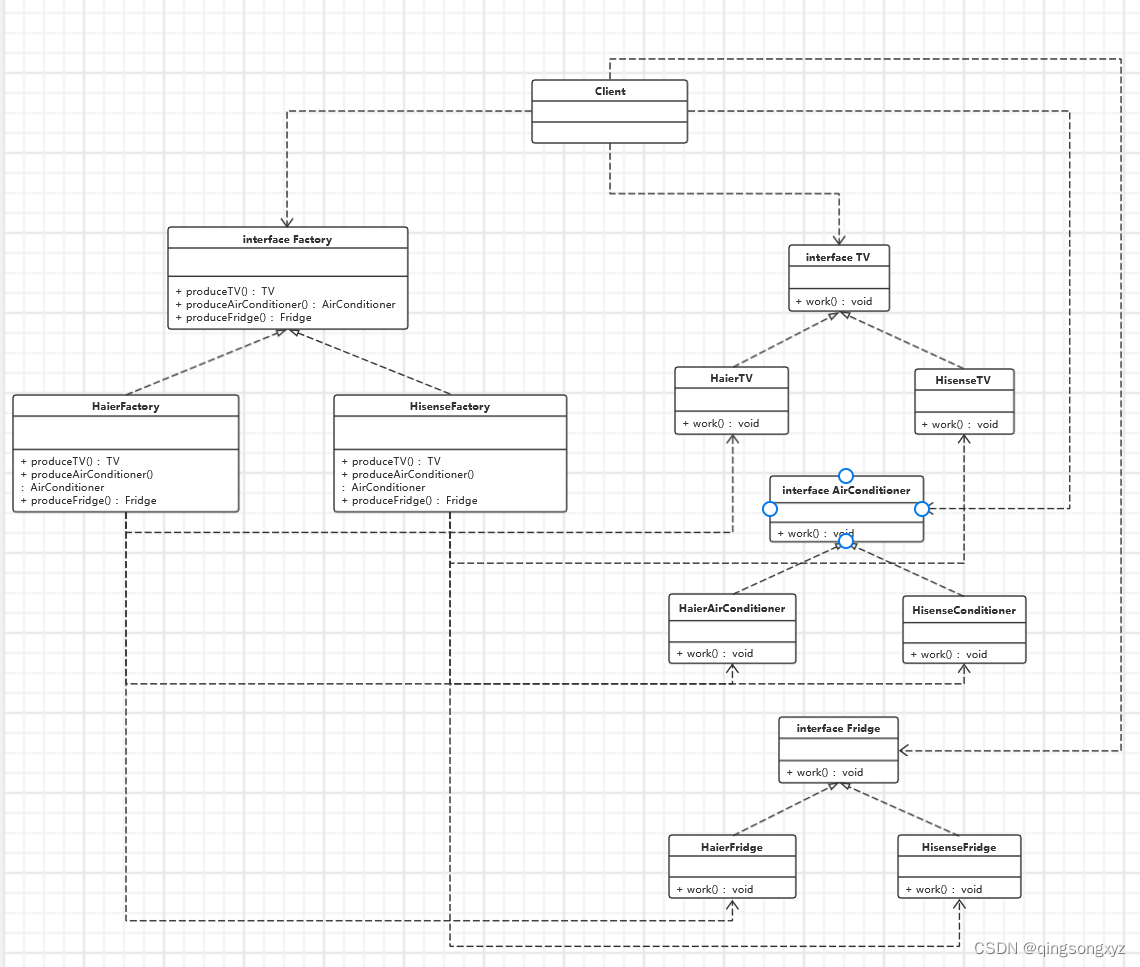Select work() method in interface TV
Image resolution: width=1140 pixels, height=967 pixels.
tap(833, 301)
